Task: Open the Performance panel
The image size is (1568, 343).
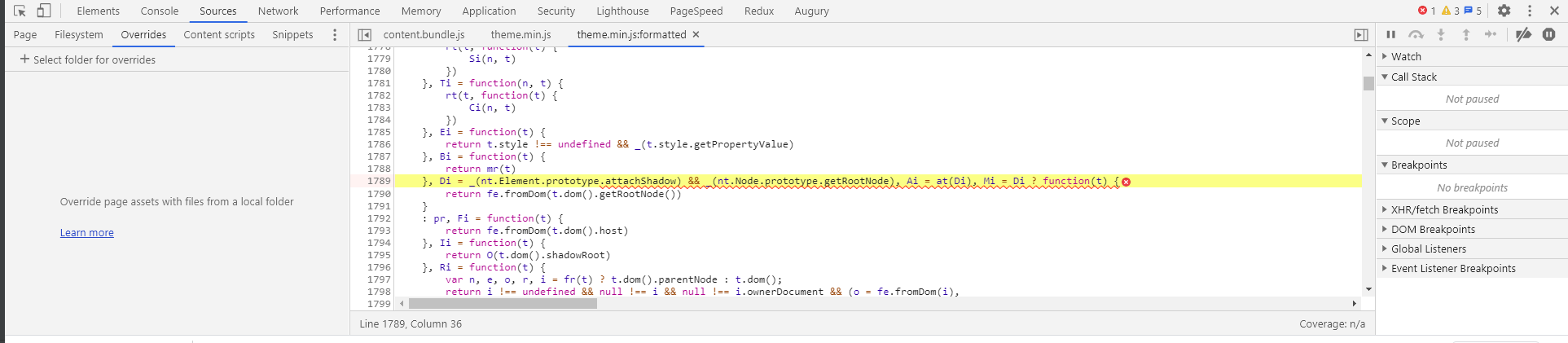Action: (349, 11)
